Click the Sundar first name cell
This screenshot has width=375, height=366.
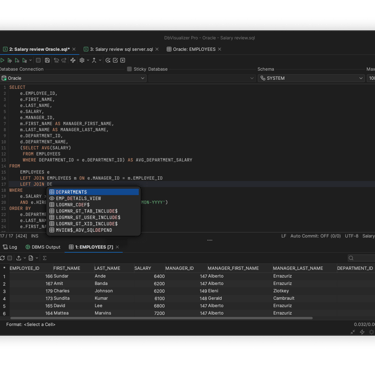(x=61, y=276)
